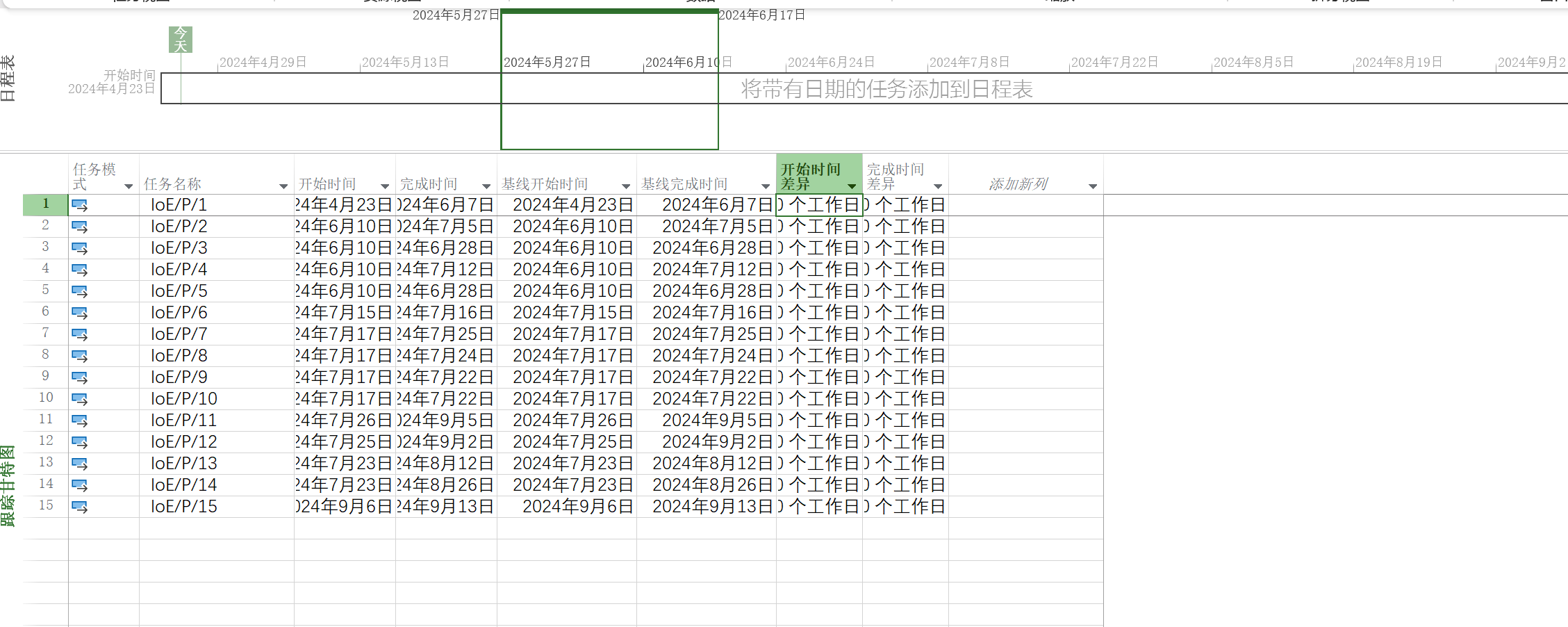Viewport: 1568px width, 627px height.
Task: Click baseline start 2024年7月15日 of IoE/P/6
Action: (x=573, y=313)
